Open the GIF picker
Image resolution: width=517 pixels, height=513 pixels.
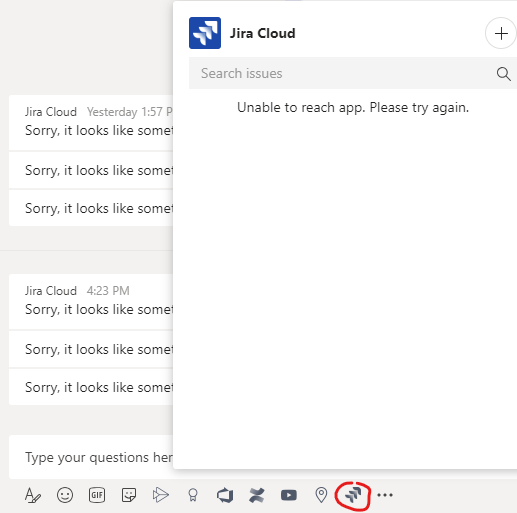(97, 495)
